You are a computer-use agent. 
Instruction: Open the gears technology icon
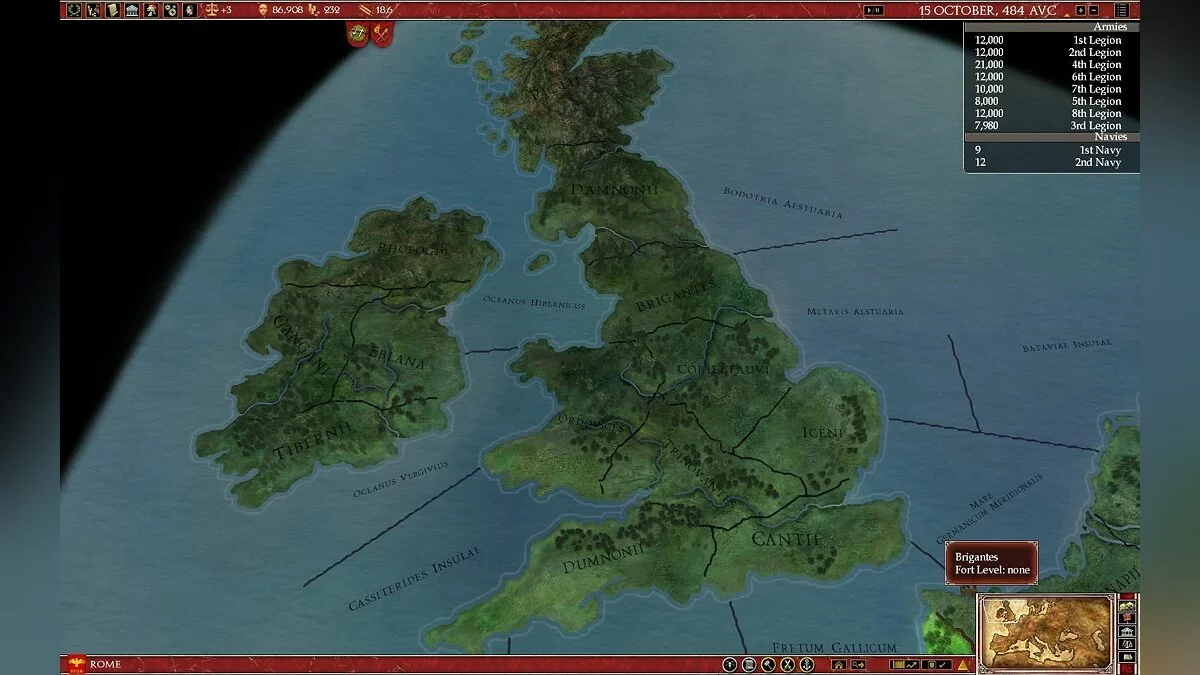170,10
